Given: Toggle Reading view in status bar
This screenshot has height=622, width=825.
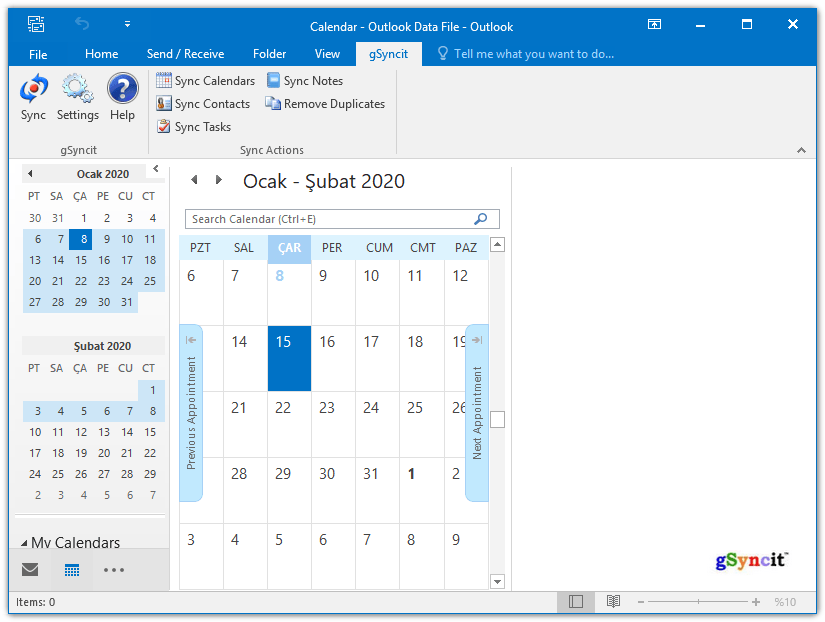Looking at the screenshot, I should 613,602.
